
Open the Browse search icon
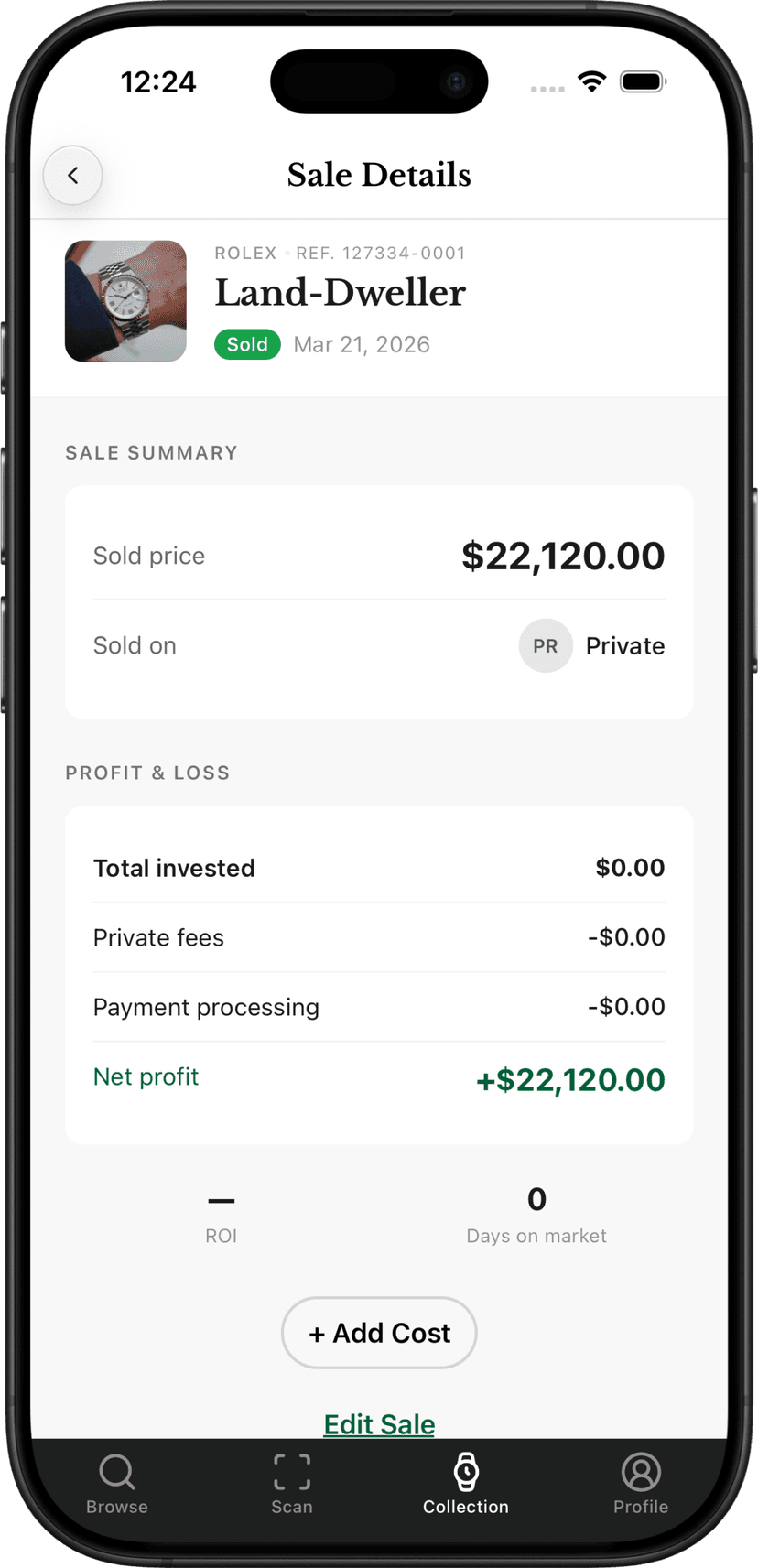(117, 1472)
